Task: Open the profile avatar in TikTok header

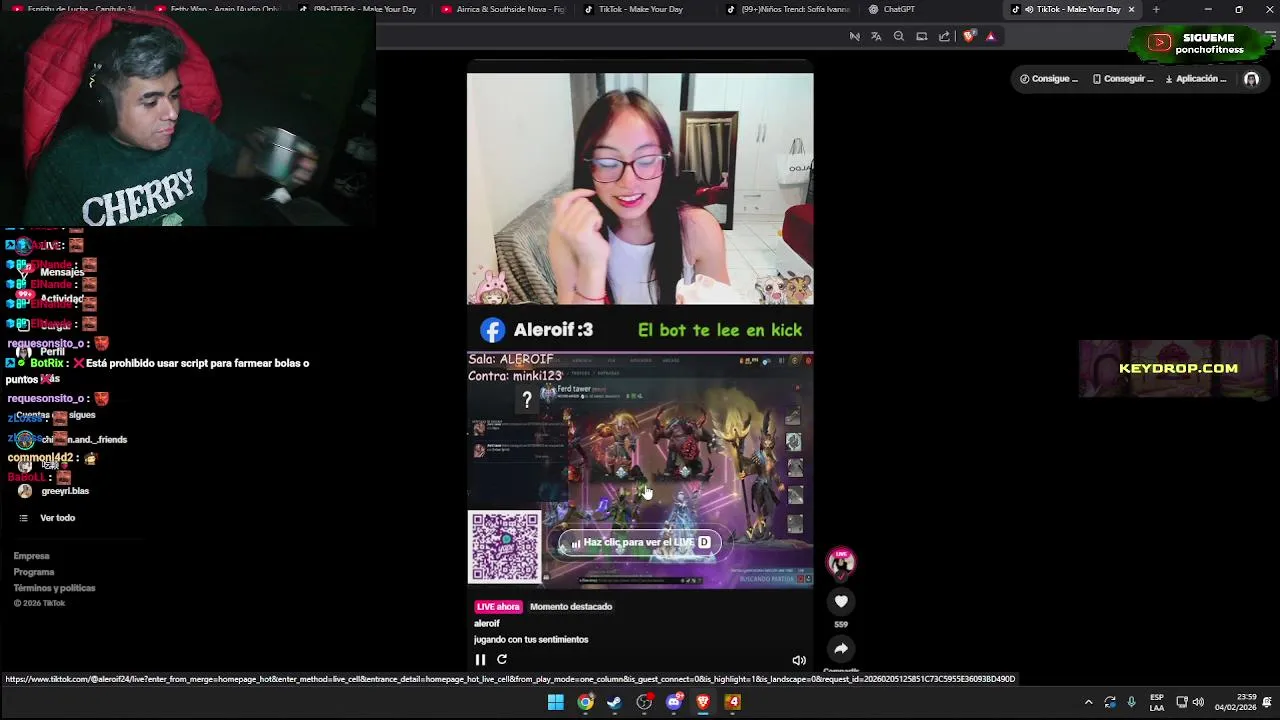Action: [1251, 79]
